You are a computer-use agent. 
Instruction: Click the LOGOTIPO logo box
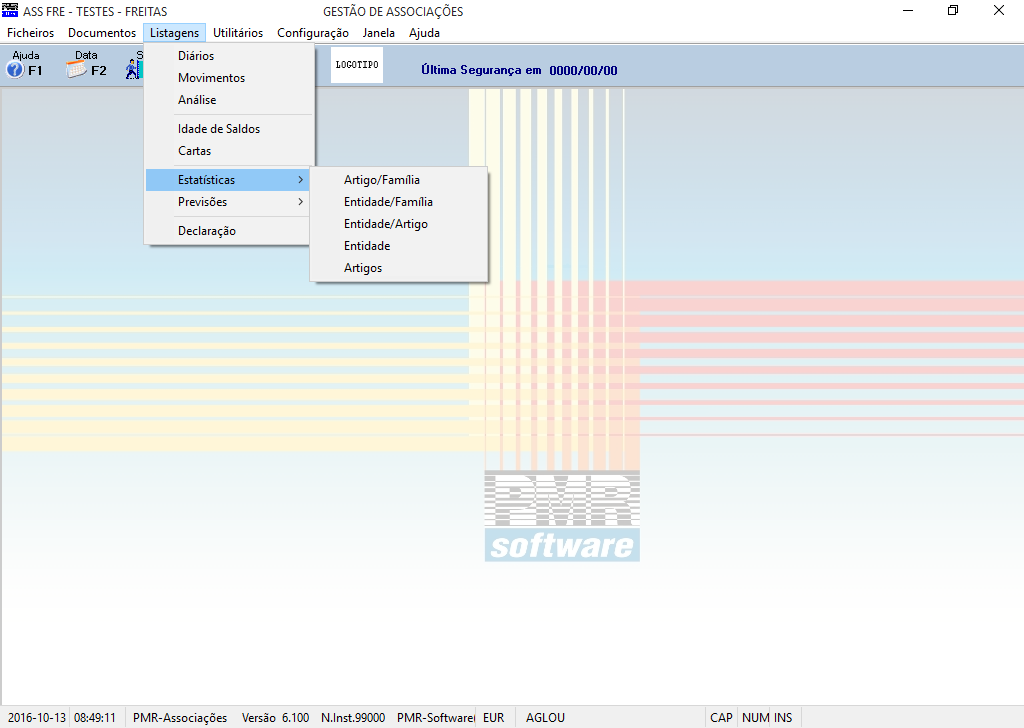coord(357,65)
